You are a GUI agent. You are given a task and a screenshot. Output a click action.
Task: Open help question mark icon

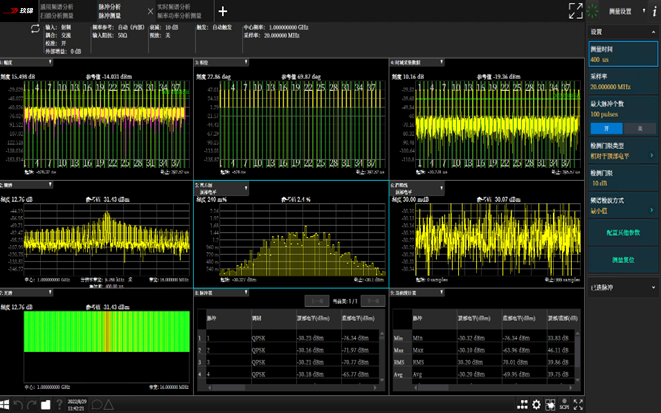pos(59,405)
